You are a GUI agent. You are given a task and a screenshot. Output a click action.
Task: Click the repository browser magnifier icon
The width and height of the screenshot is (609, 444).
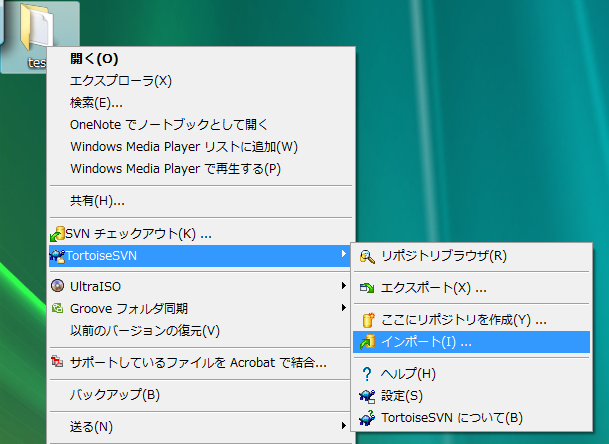367,256
